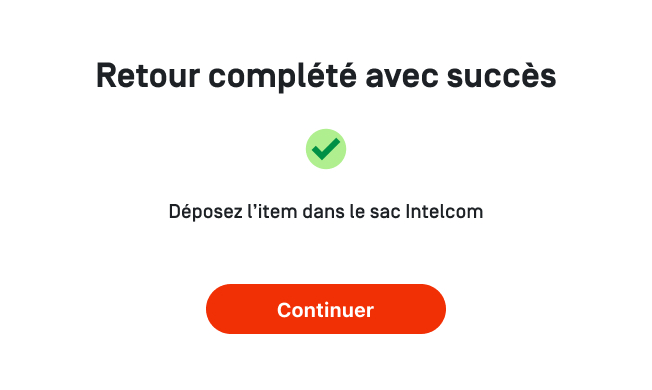This screenshot has height=390, width=652.
Task: Click the red Continuer button
Action: coord(326,309)
